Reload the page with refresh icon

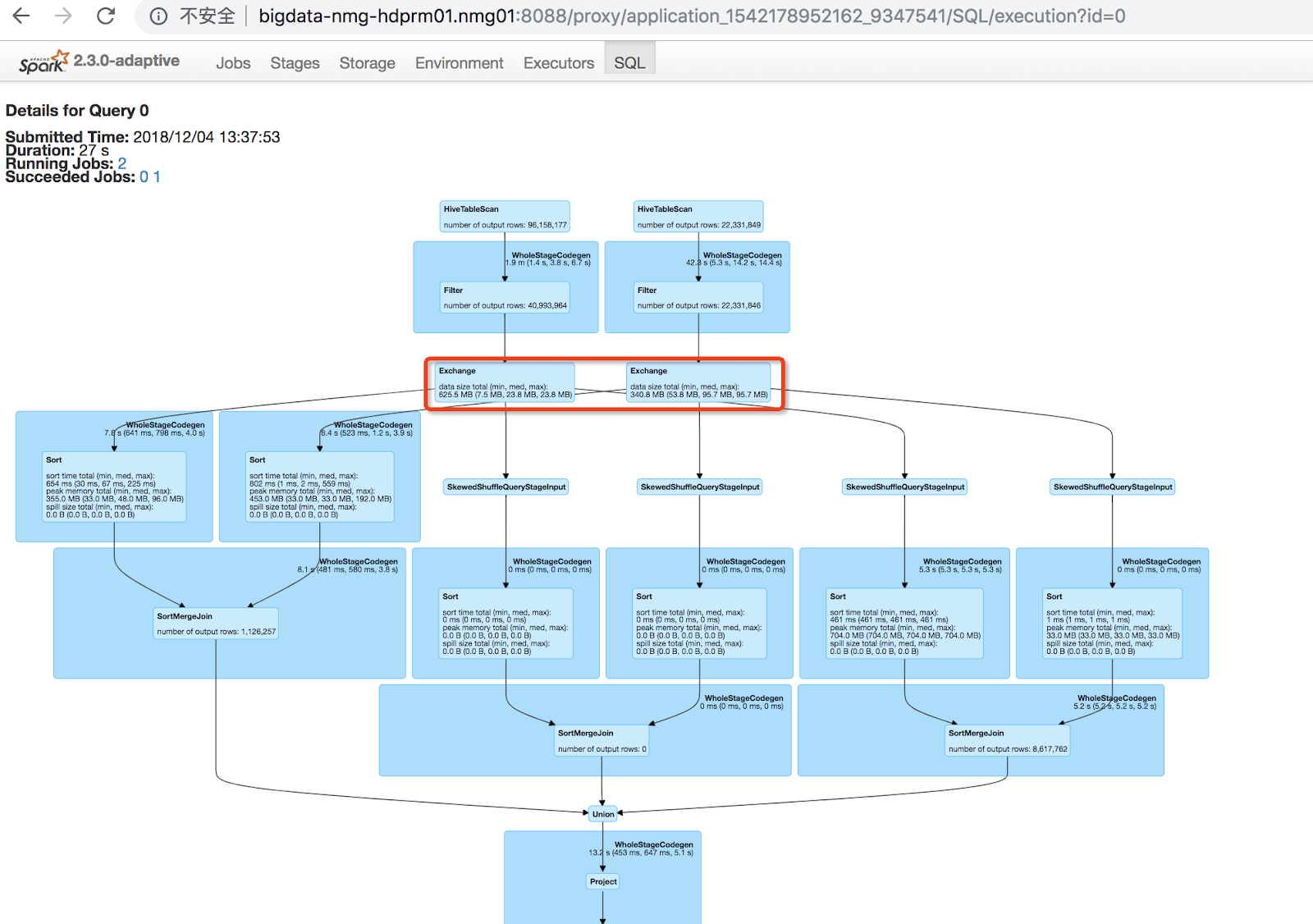click(x=106, y=16)
